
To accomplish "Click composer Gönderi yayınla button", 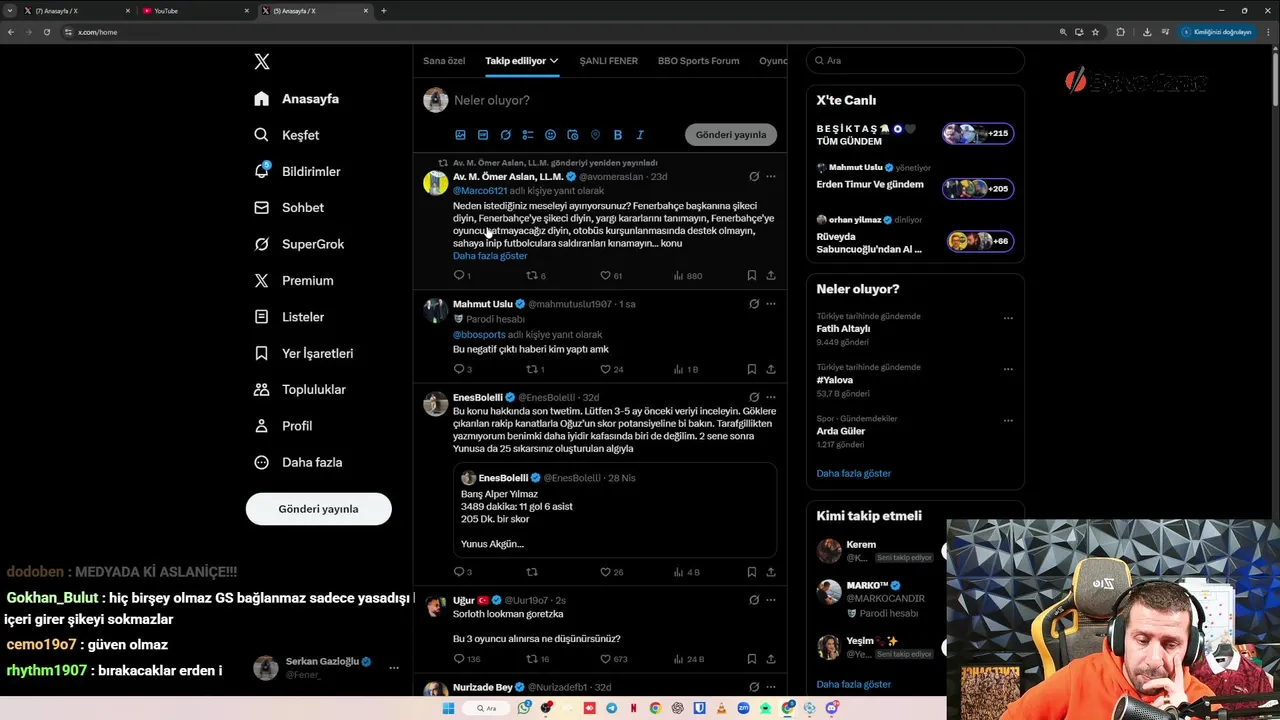I will tap(731, 135).
